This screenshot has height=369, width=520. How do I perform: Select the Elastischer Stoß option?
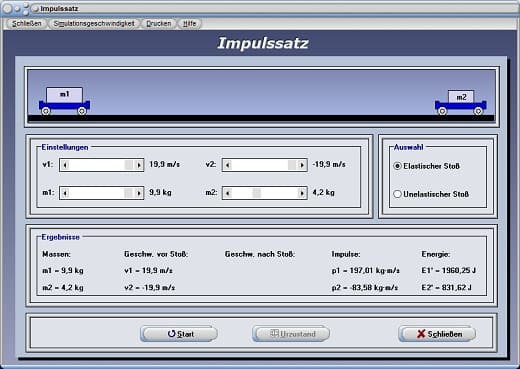[426, 166]
